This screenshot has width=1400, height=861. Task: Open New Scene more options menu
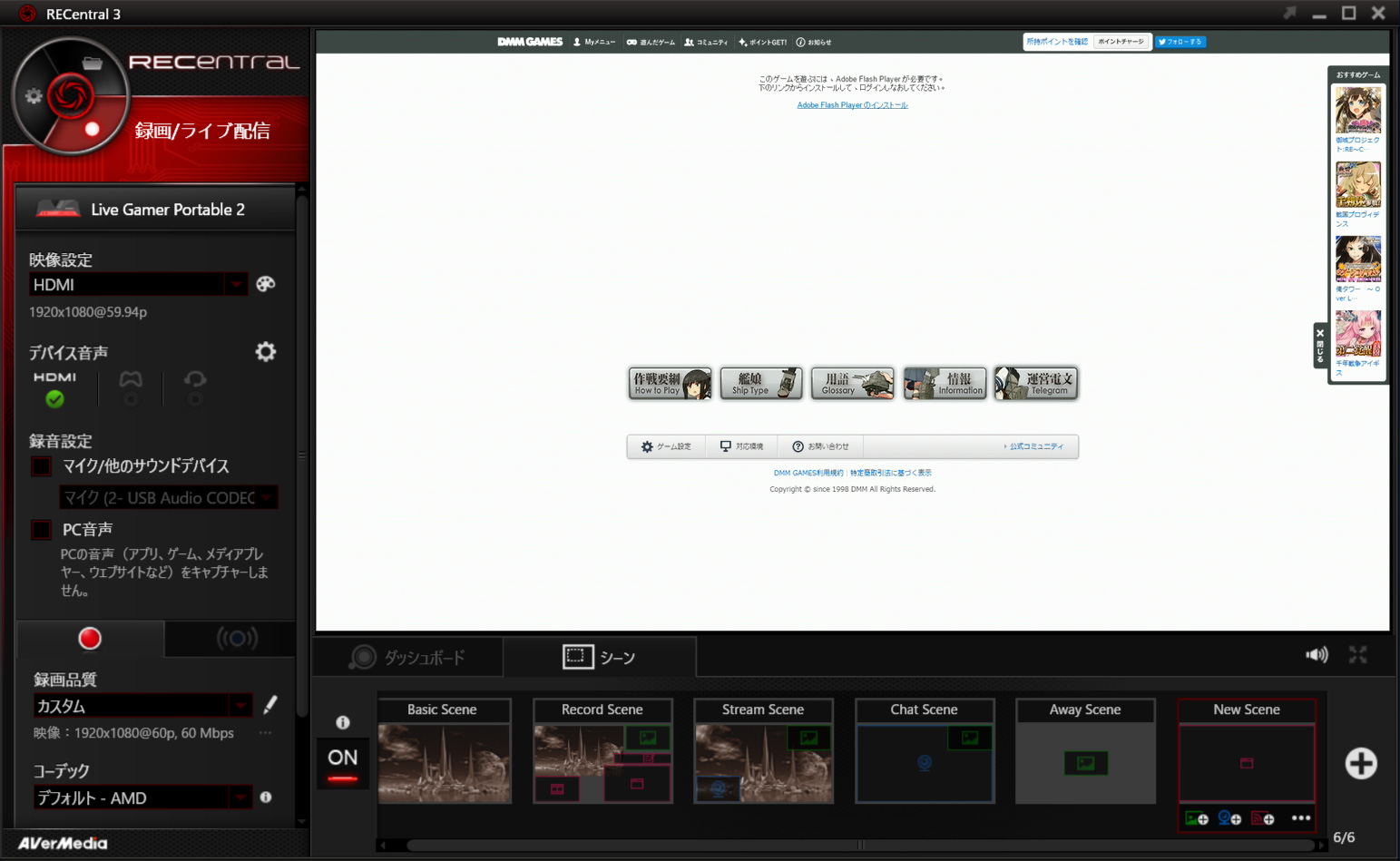point(1300,818)
